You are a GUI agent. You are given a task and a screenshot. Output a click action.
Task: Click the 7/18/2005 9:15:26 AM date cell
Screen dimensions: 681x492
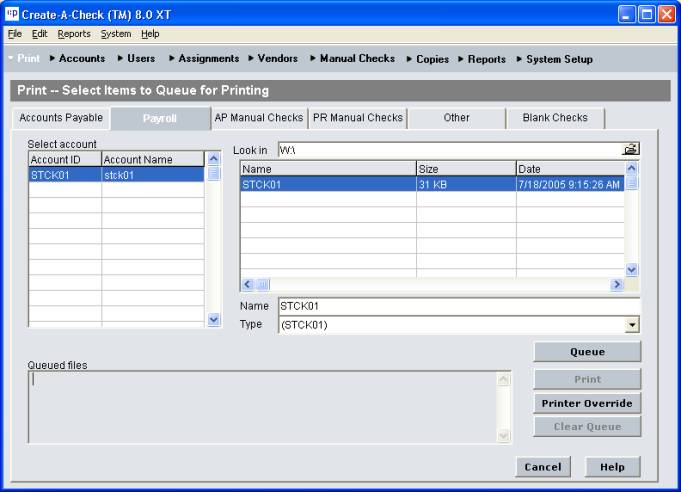[570, 185]
